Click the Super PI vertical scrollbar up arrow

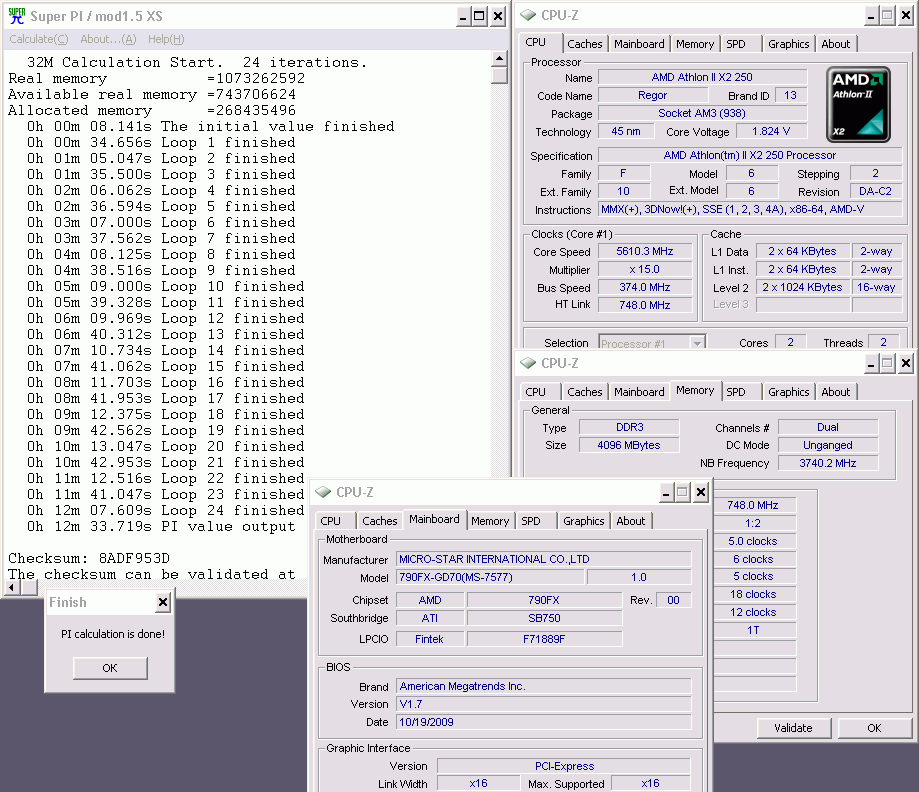[x=499, y=59]
